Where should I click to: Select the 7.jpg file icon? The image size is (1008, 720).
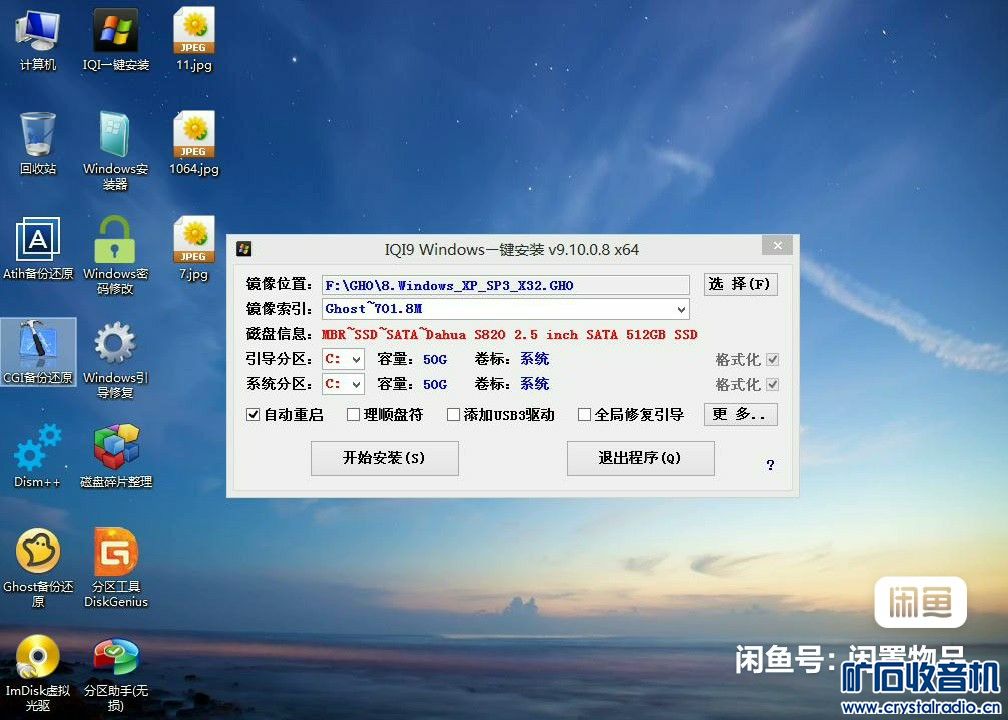[194, 249]
